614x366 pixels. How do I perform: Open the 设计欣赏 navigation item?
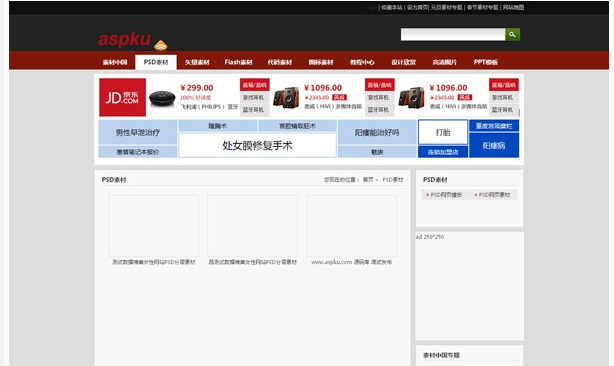click(x=403, y=62)
